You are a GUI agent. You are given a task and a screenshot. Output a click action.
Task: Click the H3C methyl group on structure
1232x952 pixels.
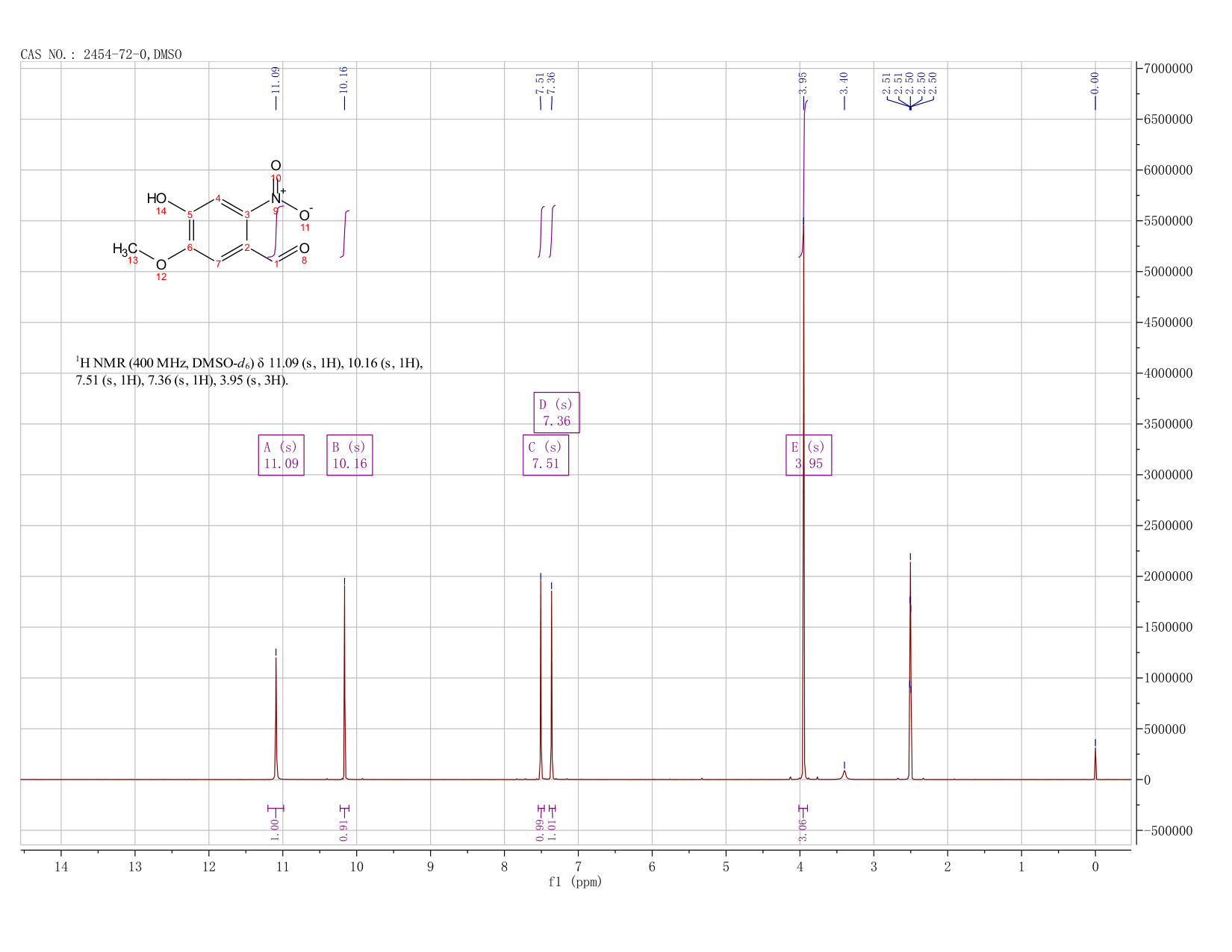pyautogui.click(x=125, y=249)
